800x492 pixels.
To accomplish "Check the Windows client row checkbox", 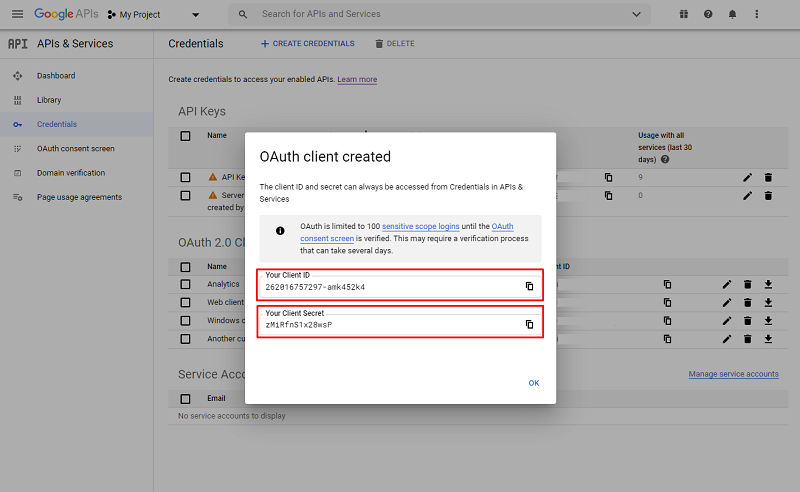I will pyautogui.click(x=185, y=321).
